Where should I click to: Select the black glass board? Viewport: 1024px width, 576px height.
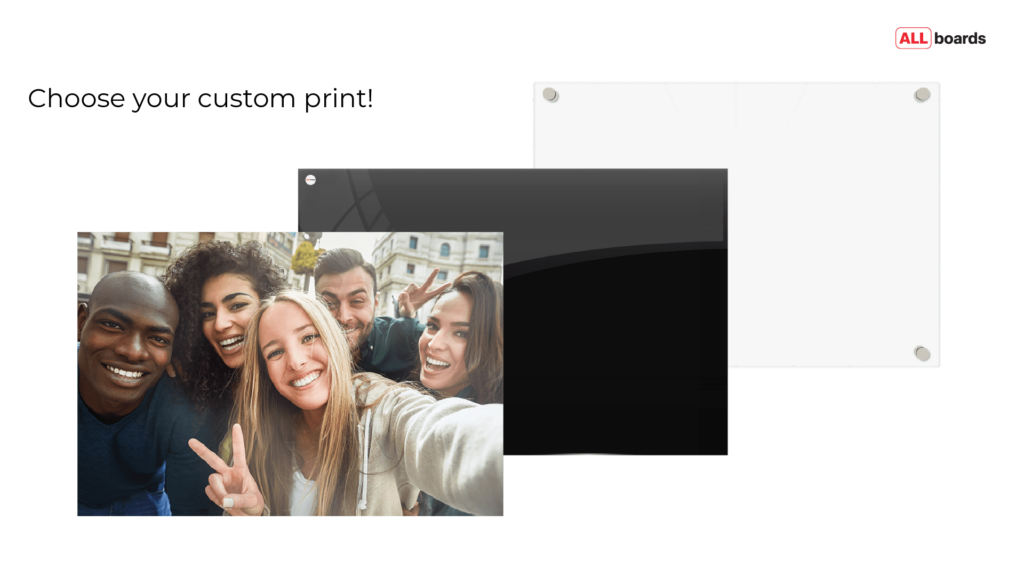tap(615, 350)
